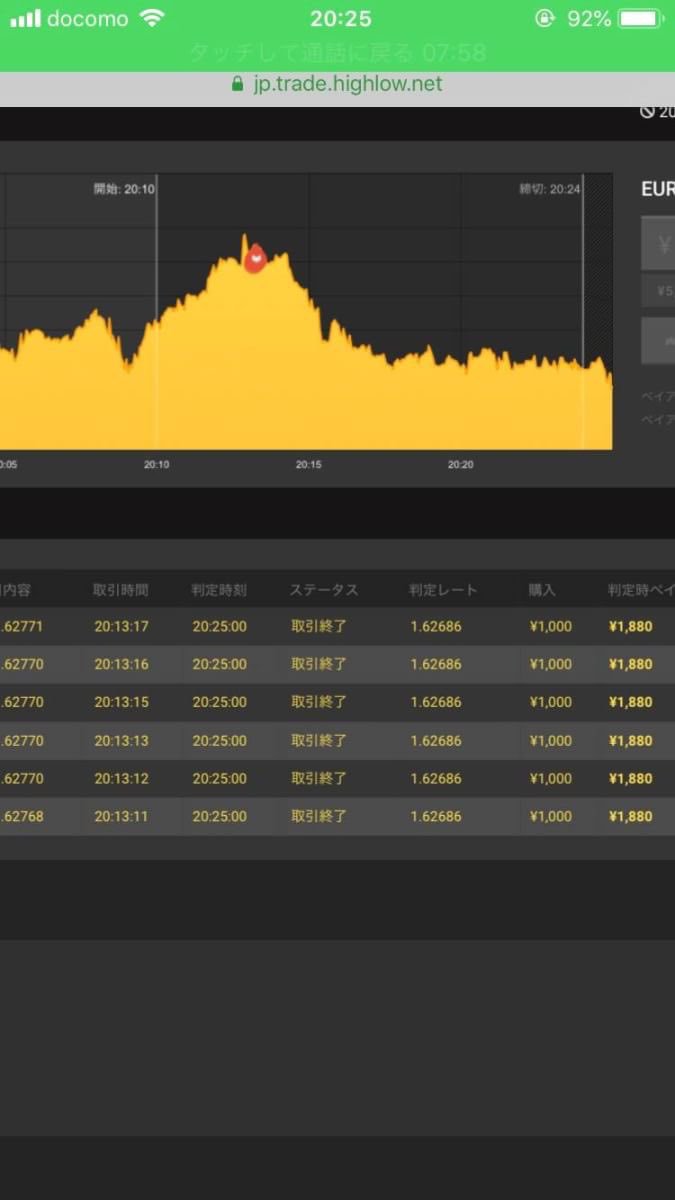
Task: Select trade time 20:13:17 cell
Action: point(121,626)
